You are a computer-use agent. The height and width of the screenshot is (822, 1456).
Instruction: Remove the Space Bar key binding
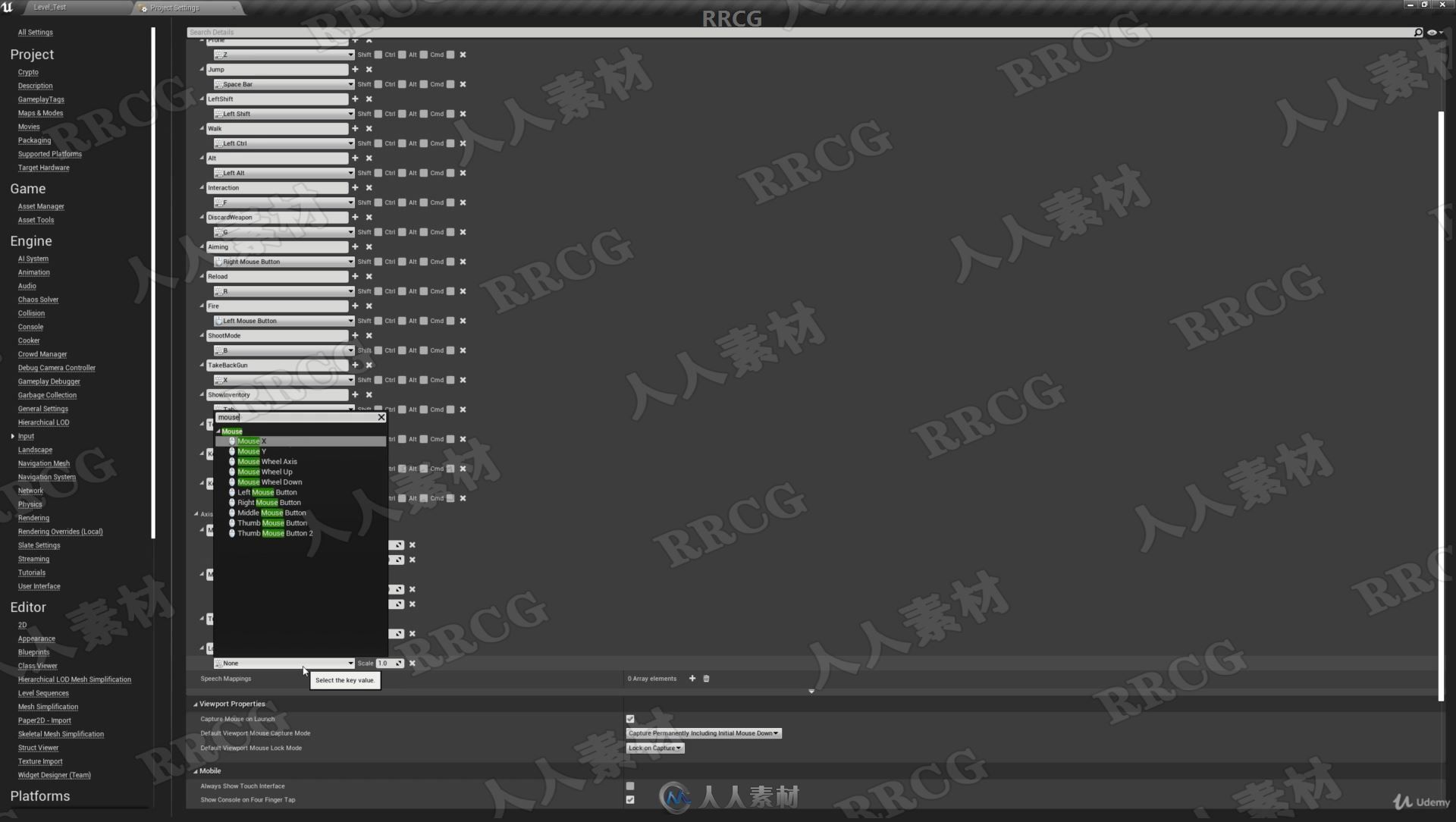pyautogui.click(x=463, y=84)
